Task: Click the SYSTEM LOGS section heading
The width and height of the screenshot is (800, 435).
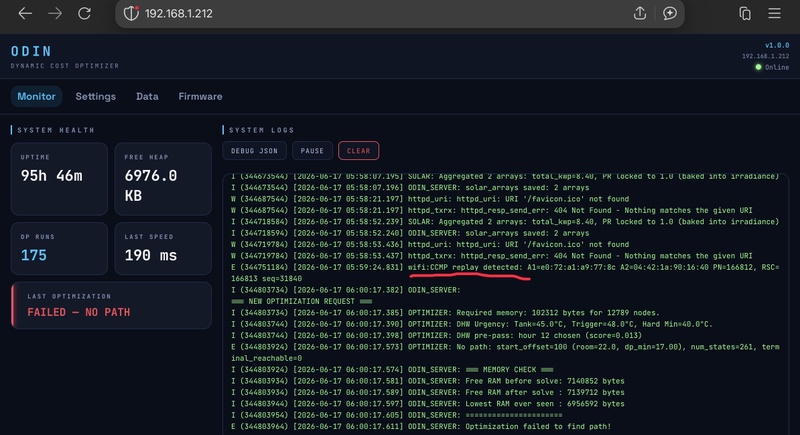Action: point(261,130)
